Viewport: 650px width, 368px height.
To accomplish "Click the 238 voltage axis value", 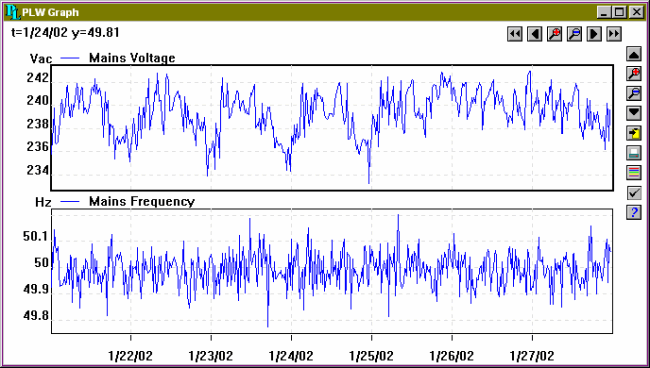I will 37,123.
